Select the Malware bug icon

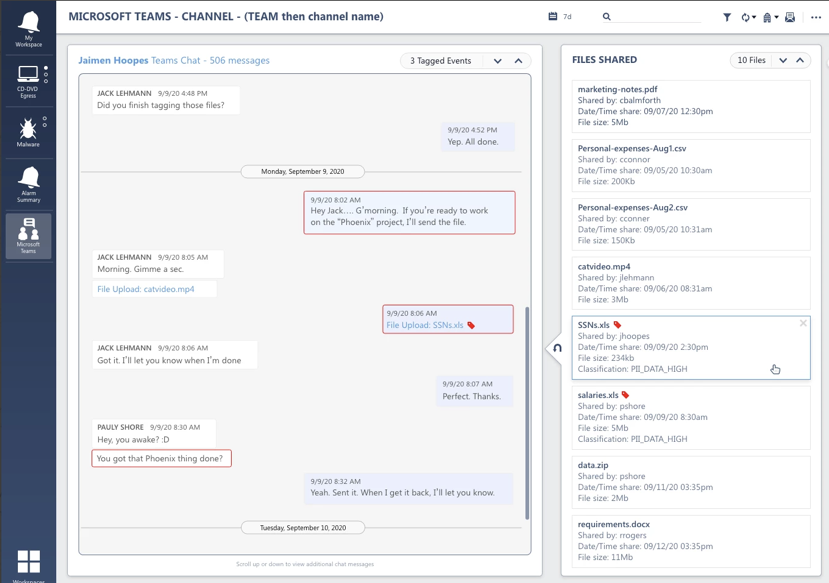point(28,131)
